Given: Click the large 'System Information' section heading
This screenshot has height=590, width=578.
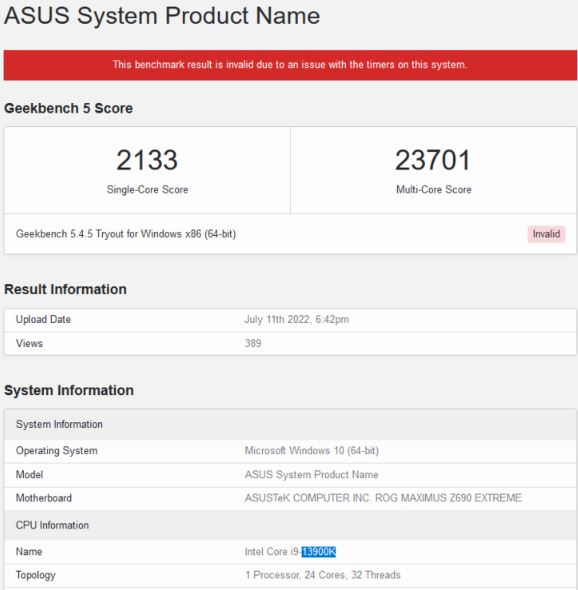Looking at the screenshot, I should coord(69,390).
